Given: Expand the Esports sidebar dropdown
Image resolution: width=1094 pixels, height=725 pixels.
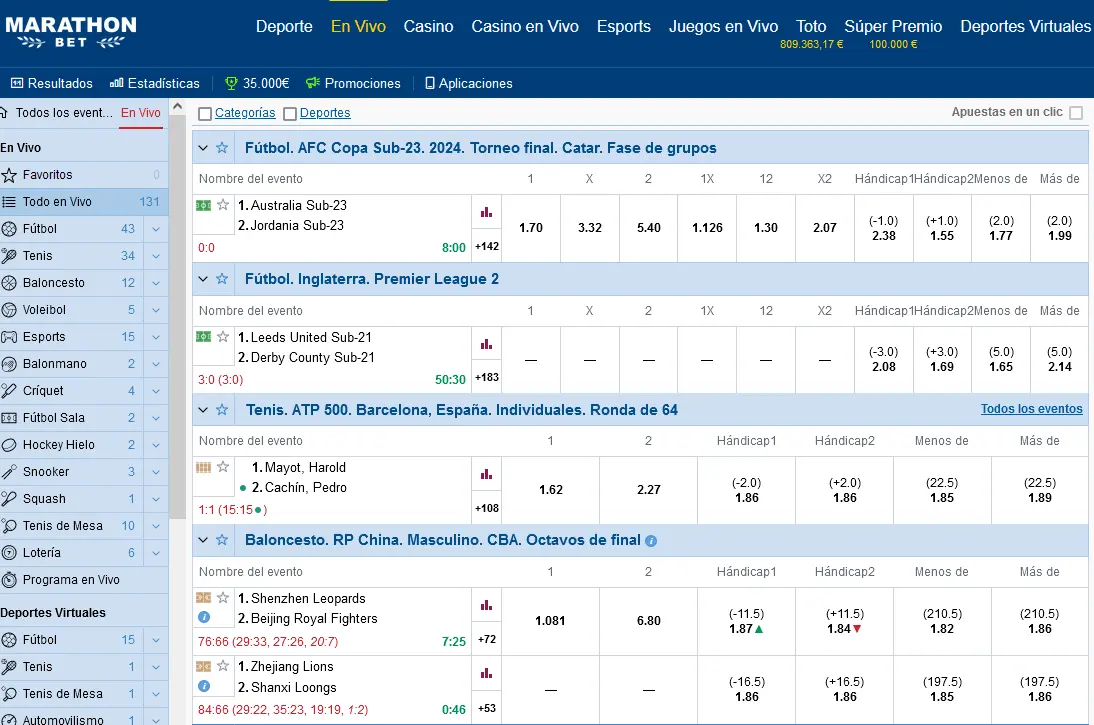Looking at the screenshot, I should tap(156, 337).
